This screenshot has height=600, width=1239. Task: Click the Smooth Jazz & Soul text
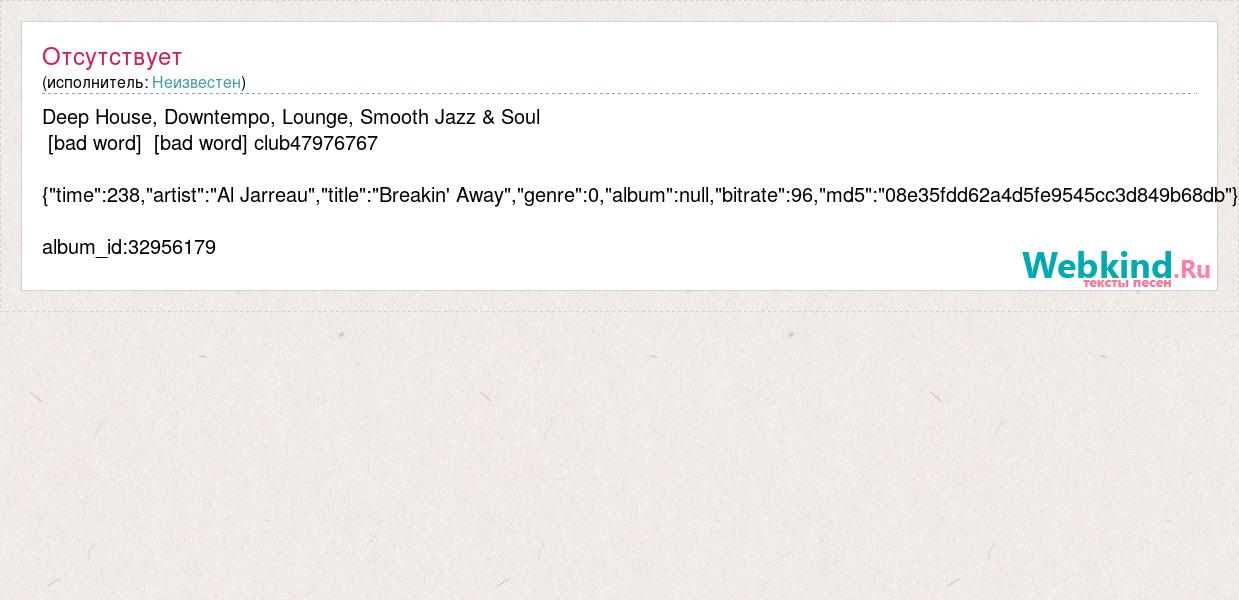[x=450, y=118]
